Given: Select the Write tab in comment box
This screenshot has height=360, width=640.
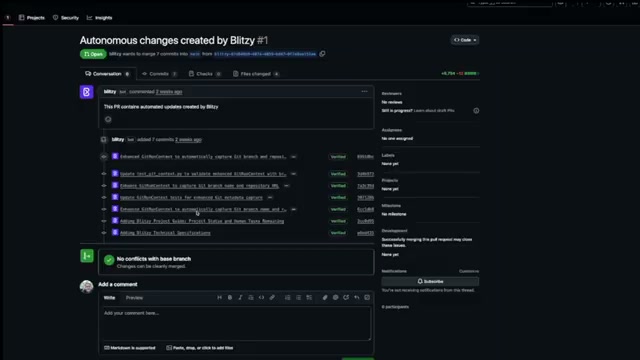Looking at the screenshot, I should coord(109,298).
